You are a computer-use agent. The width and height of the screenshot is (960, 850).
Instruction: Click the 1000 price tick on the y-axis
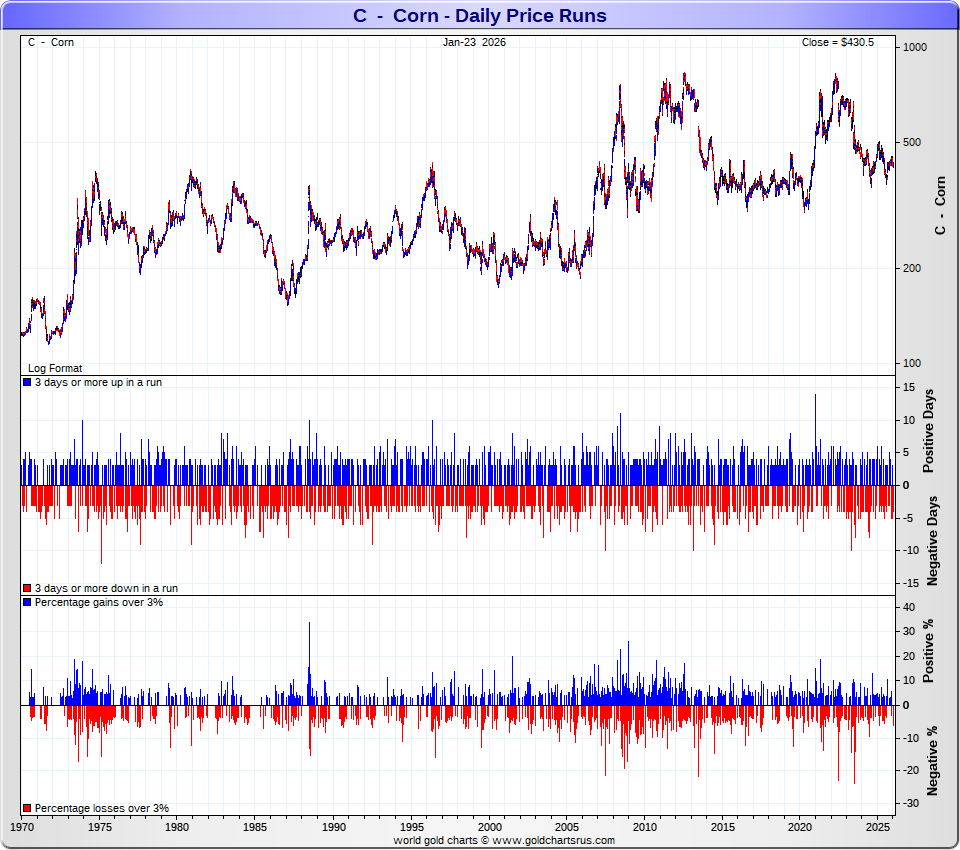915,47
